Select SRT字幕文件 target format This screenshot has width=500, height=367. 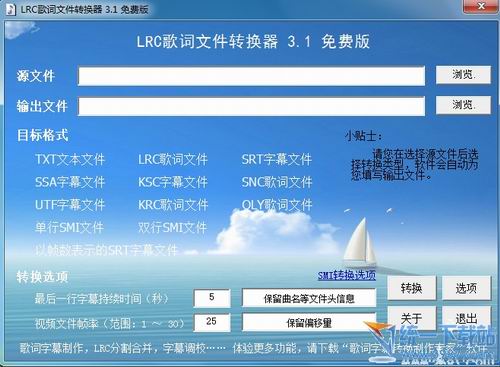(x=277, y=160)
